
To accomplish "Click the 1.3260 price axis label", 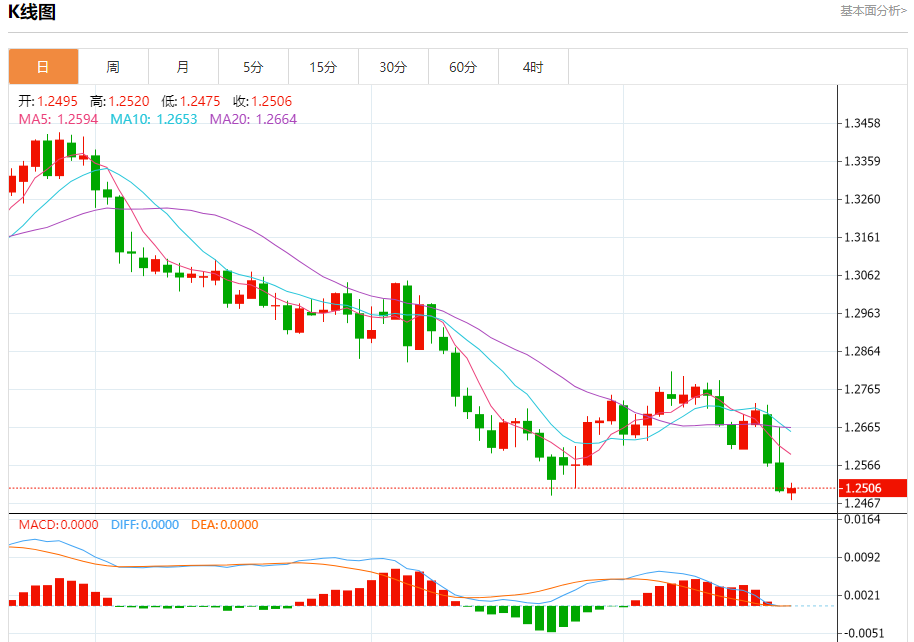I will coord(862,199).
